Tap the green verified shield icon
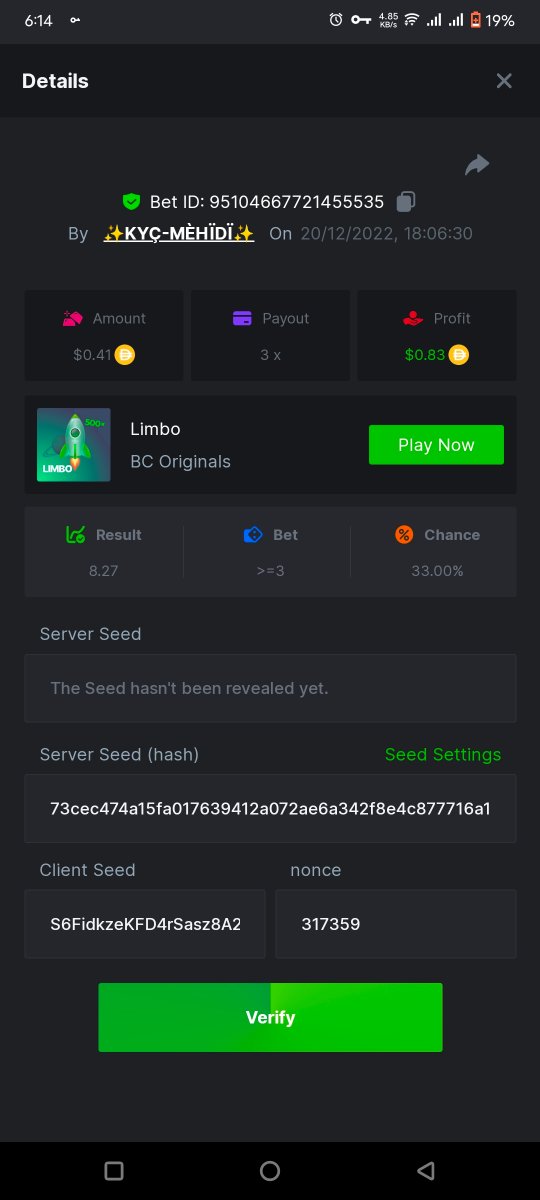540x1200 pixels. (131, 202)
